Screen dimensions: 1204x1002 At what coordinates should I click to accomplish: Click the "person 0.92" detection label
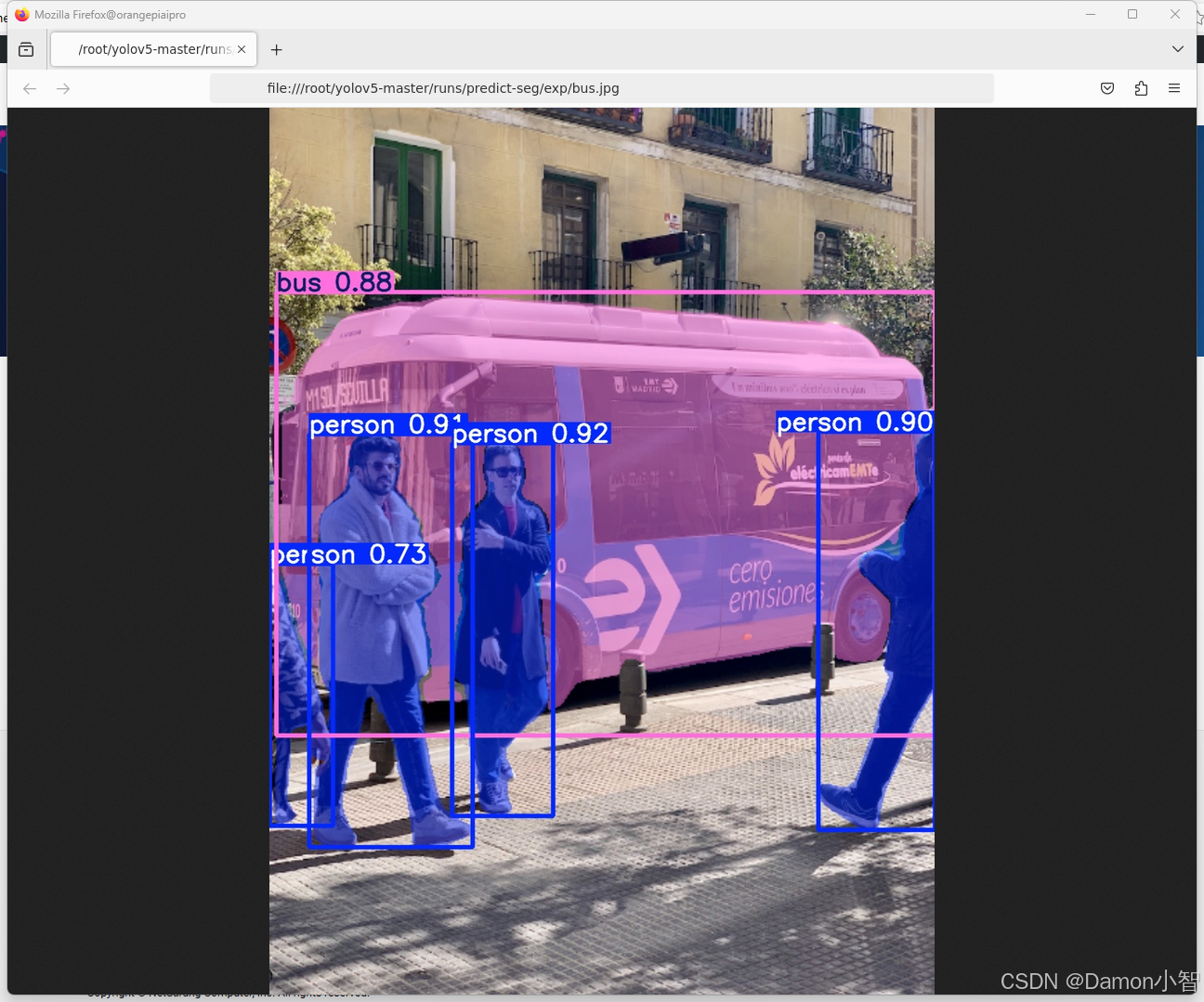click(531, 434)
